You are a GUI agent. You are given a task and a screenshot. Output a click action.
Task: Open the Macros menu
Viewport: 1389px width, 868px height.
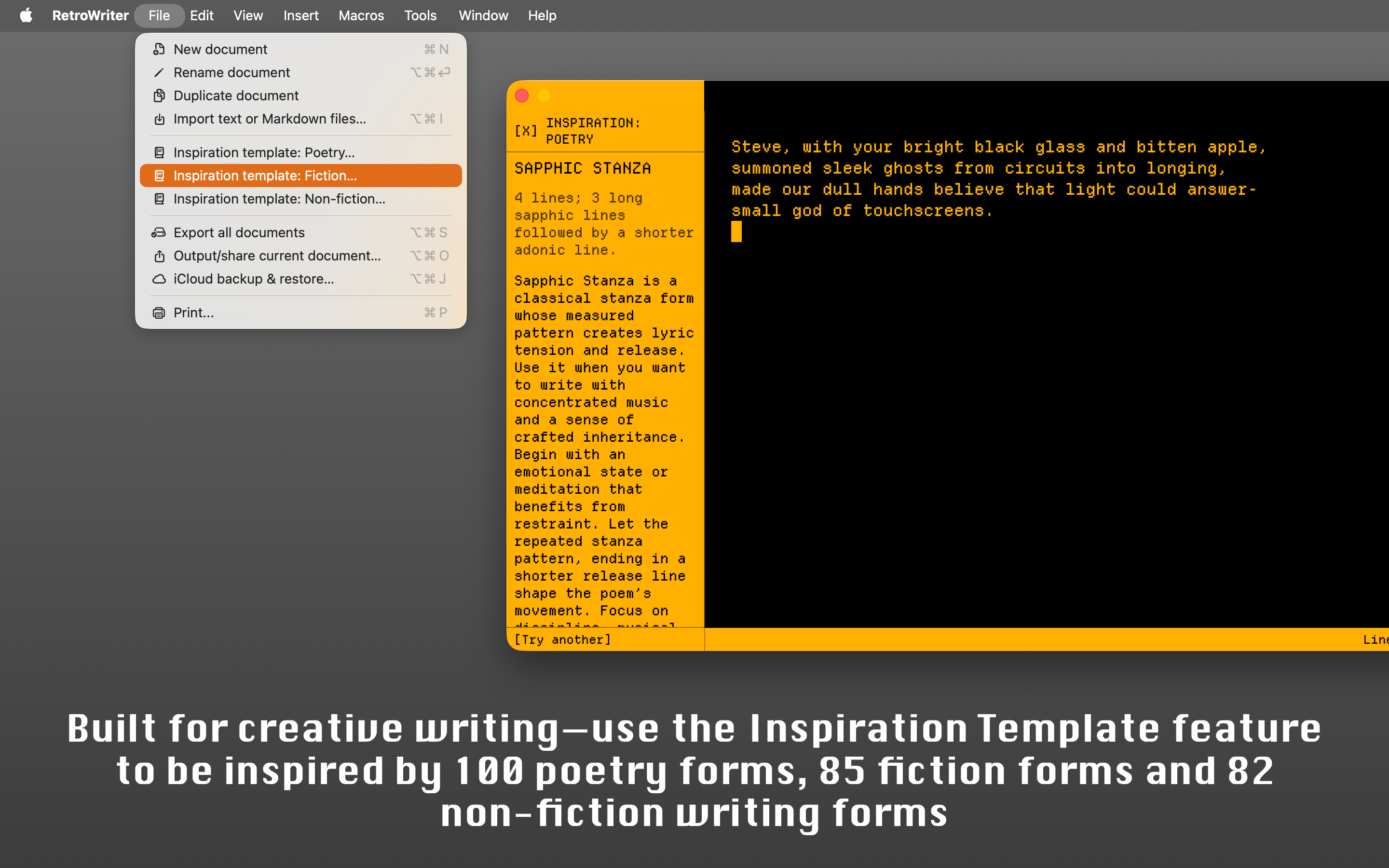pyautogui.click(x=361, y=15)
